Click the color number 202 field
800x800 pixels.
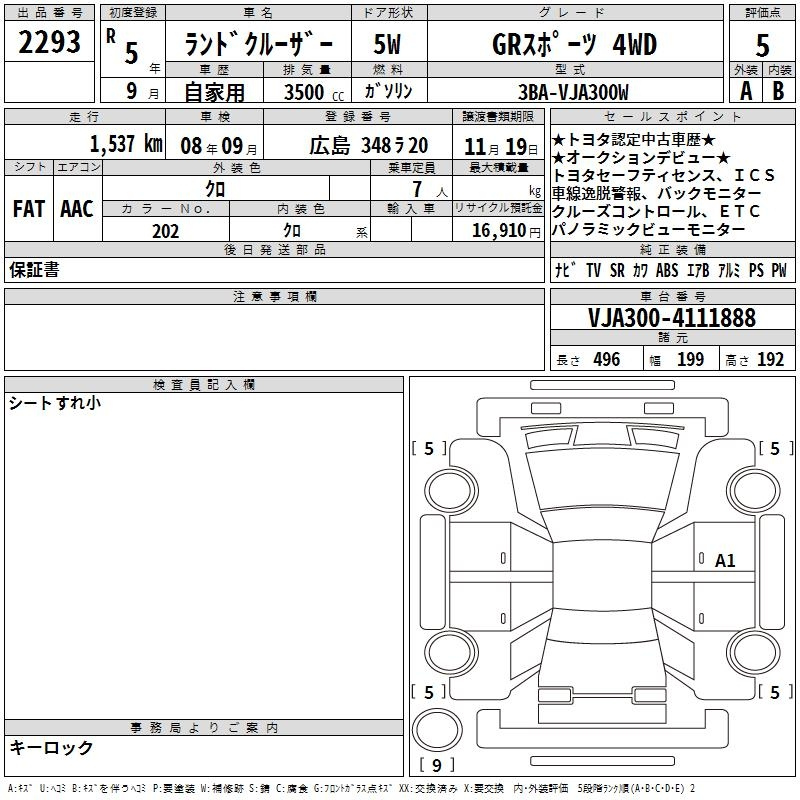(165, 230)
